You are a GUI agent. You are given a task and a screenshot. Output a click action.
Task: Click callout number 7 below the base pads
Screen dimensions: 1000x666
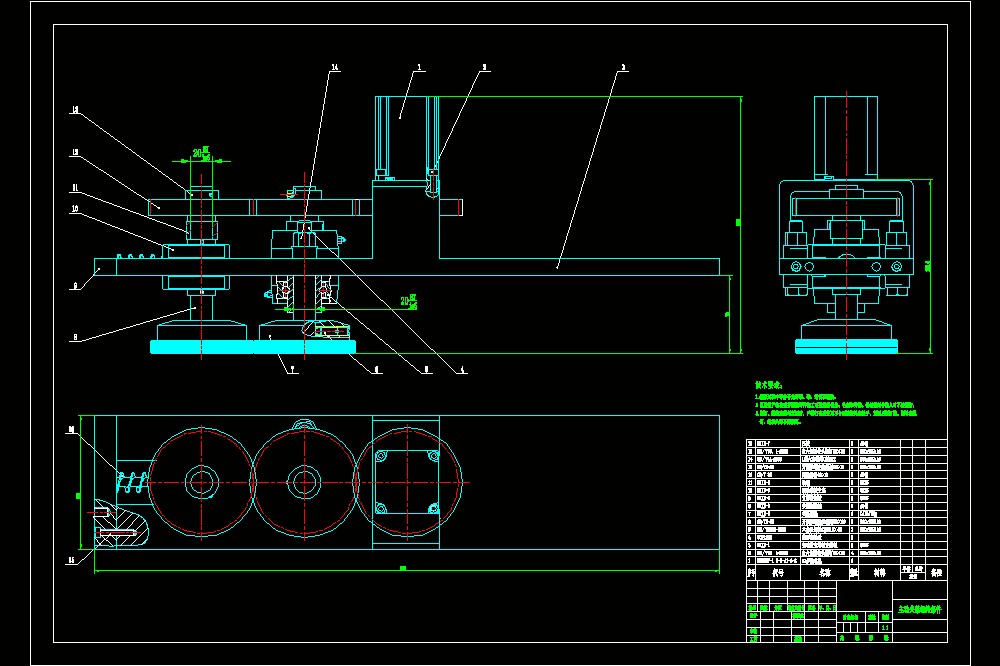tap(292, 369)
